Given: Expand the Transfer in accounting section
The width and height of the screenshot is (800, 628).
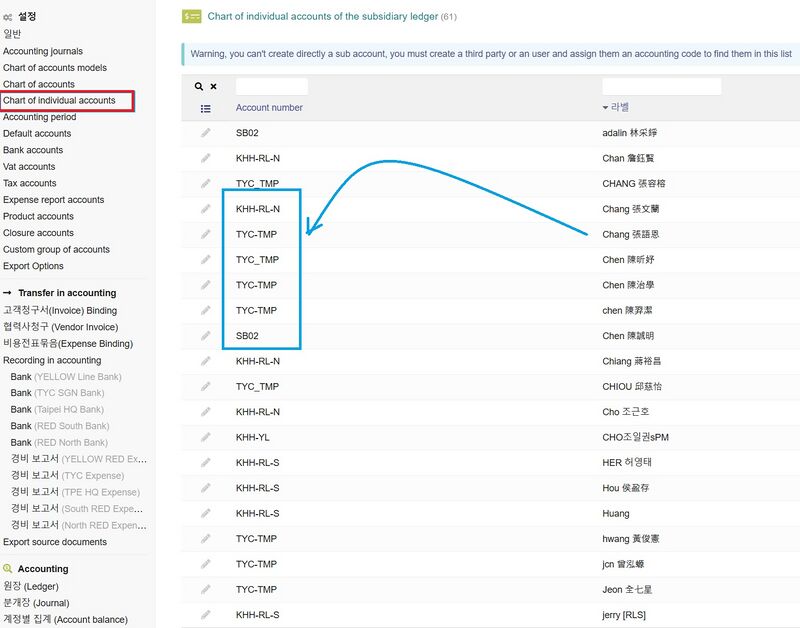Looking at the screenshot, I should click(66, 293).
